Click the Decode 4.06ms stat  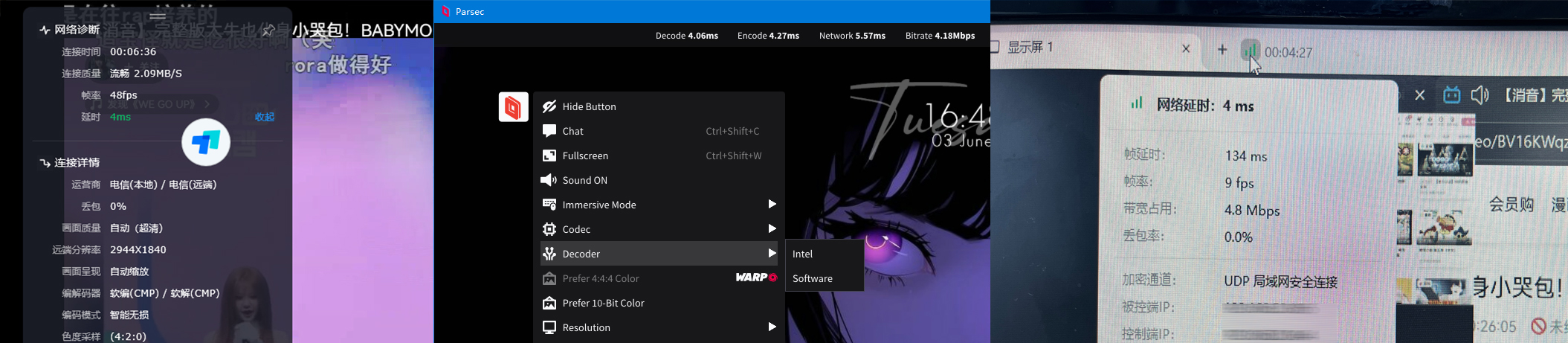click(686, 36)
